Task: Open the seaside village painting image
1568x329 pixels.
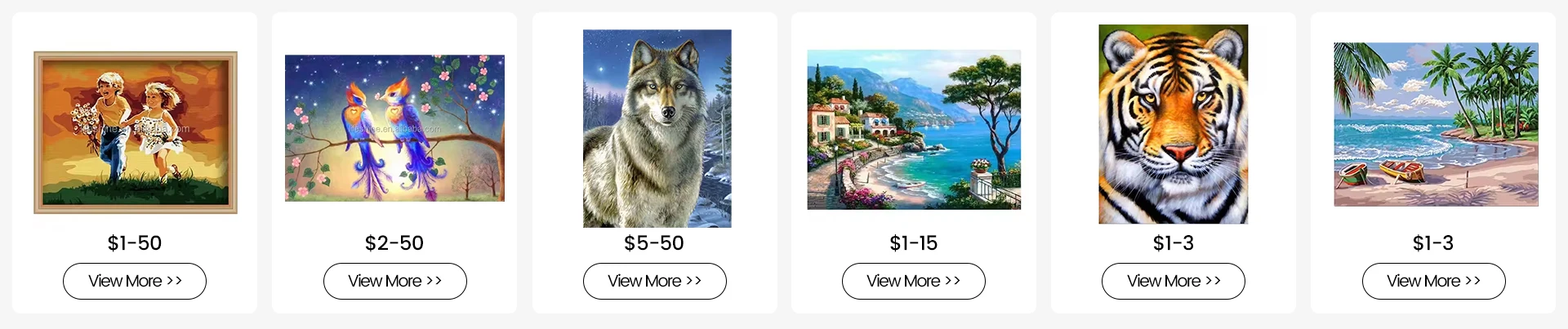Action: pos(914,130)
